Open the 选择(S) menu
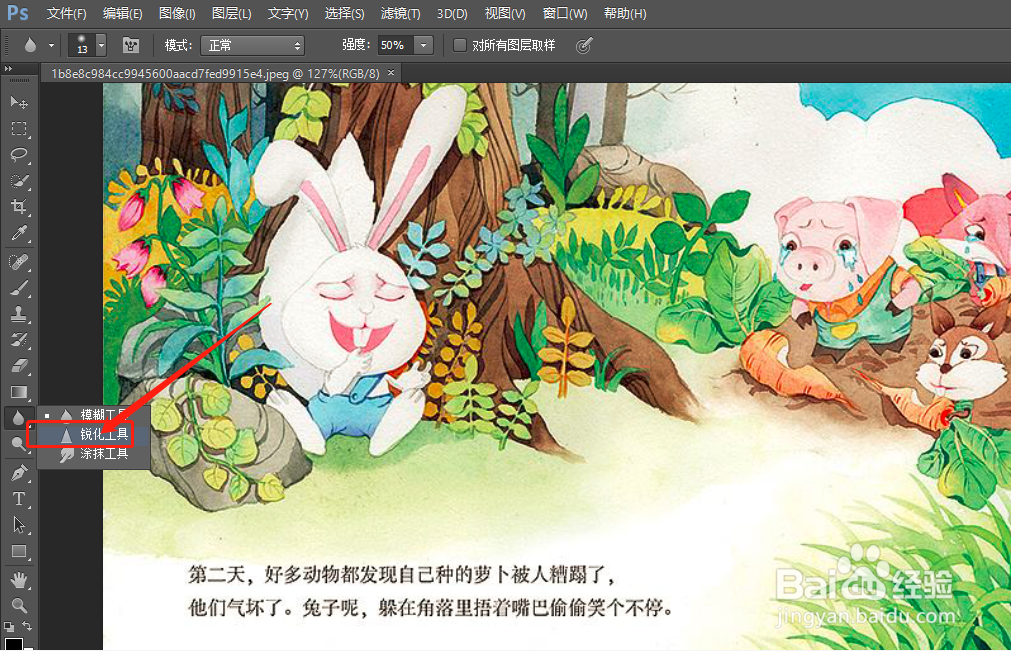 (344, 13)
